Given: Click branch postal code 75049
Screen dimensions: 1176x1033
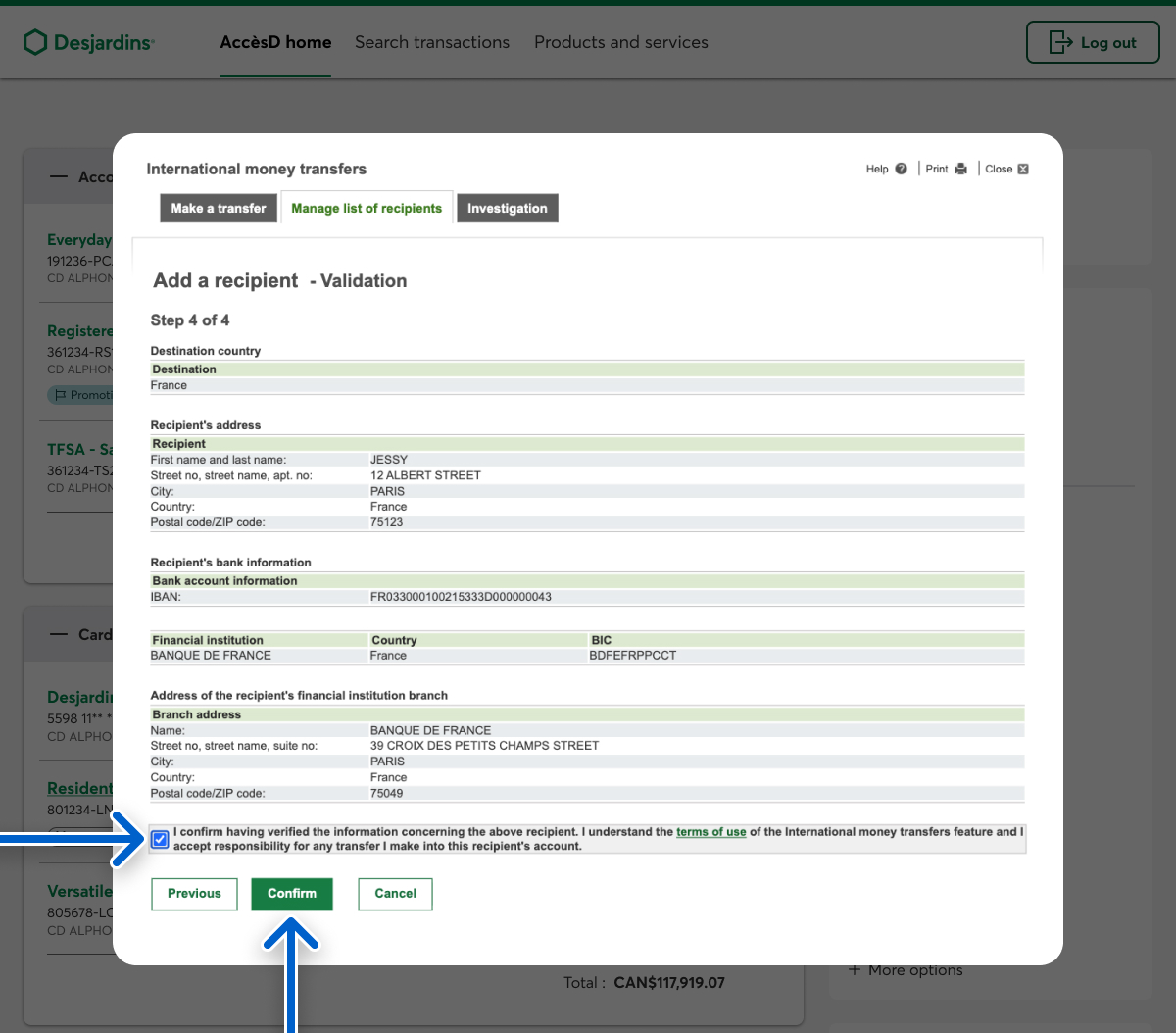Looking at the screenshot, I should pyautogui.click(x=387, y=794).
